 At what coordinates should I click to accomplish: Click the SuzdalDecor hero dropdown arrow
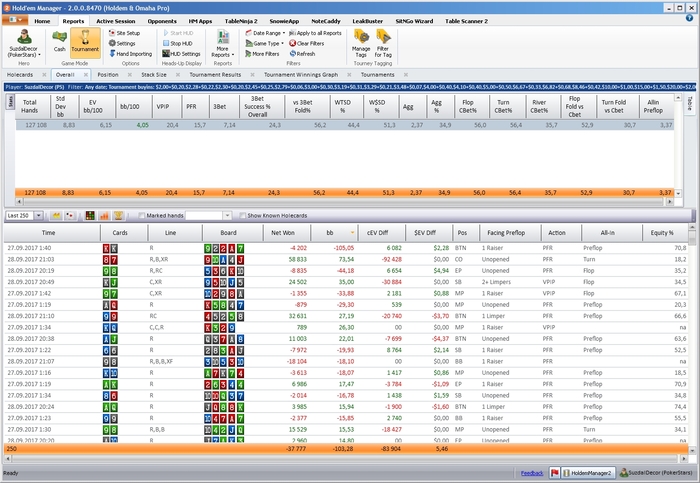pos(39,55)
